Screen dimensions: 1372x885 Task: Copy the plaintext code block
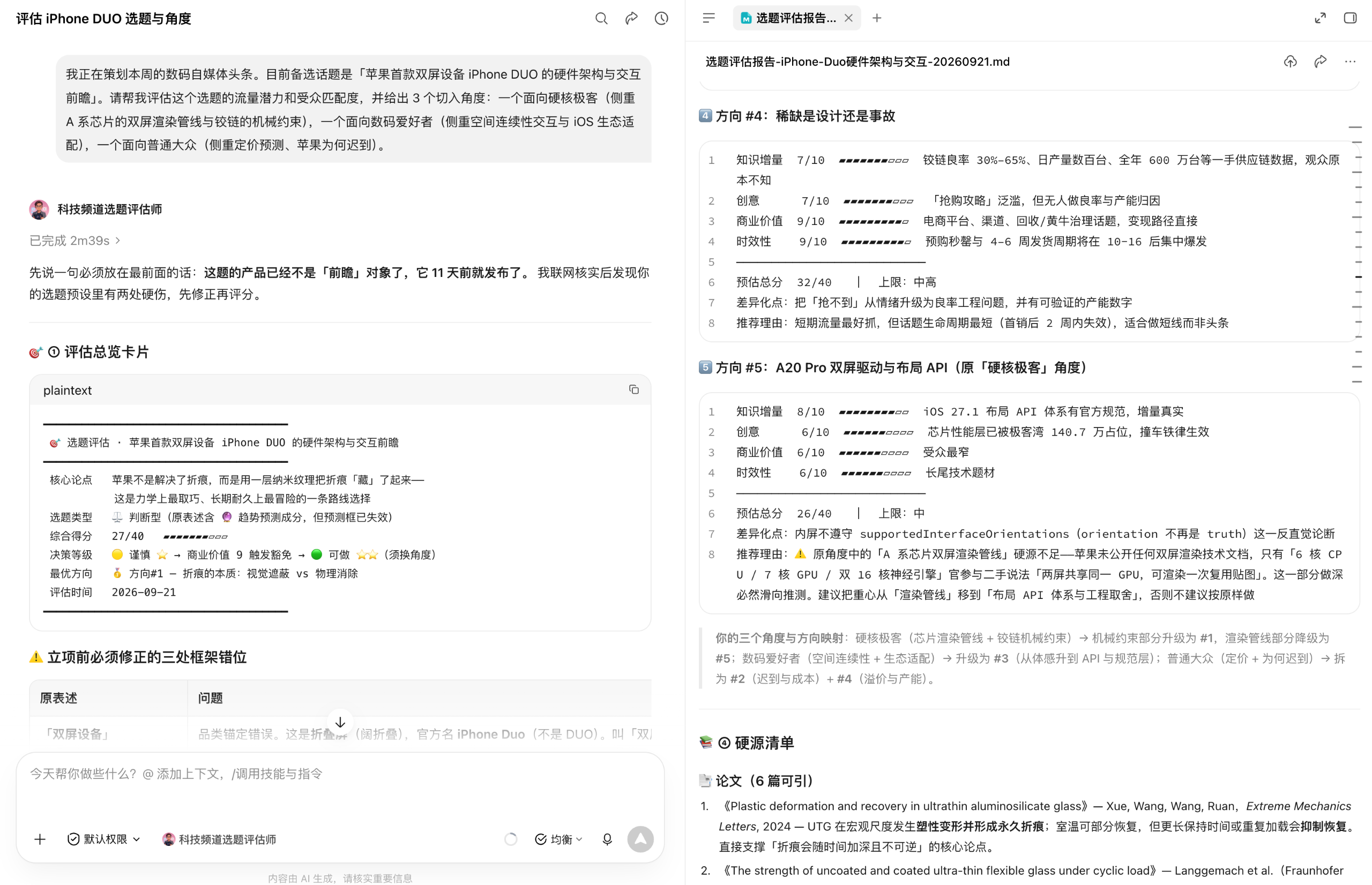(633, 389)
